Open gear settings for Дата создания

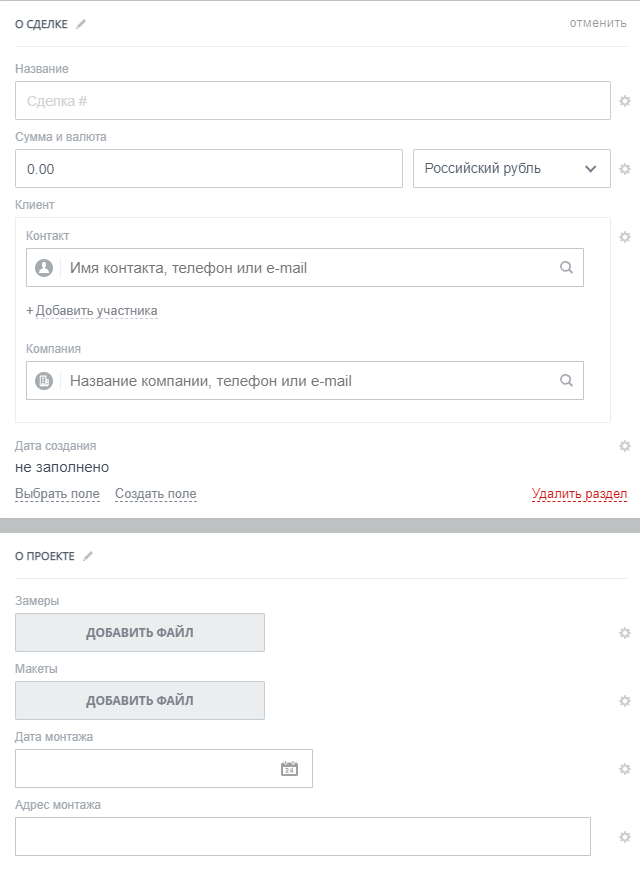click(x=625, y=446)
